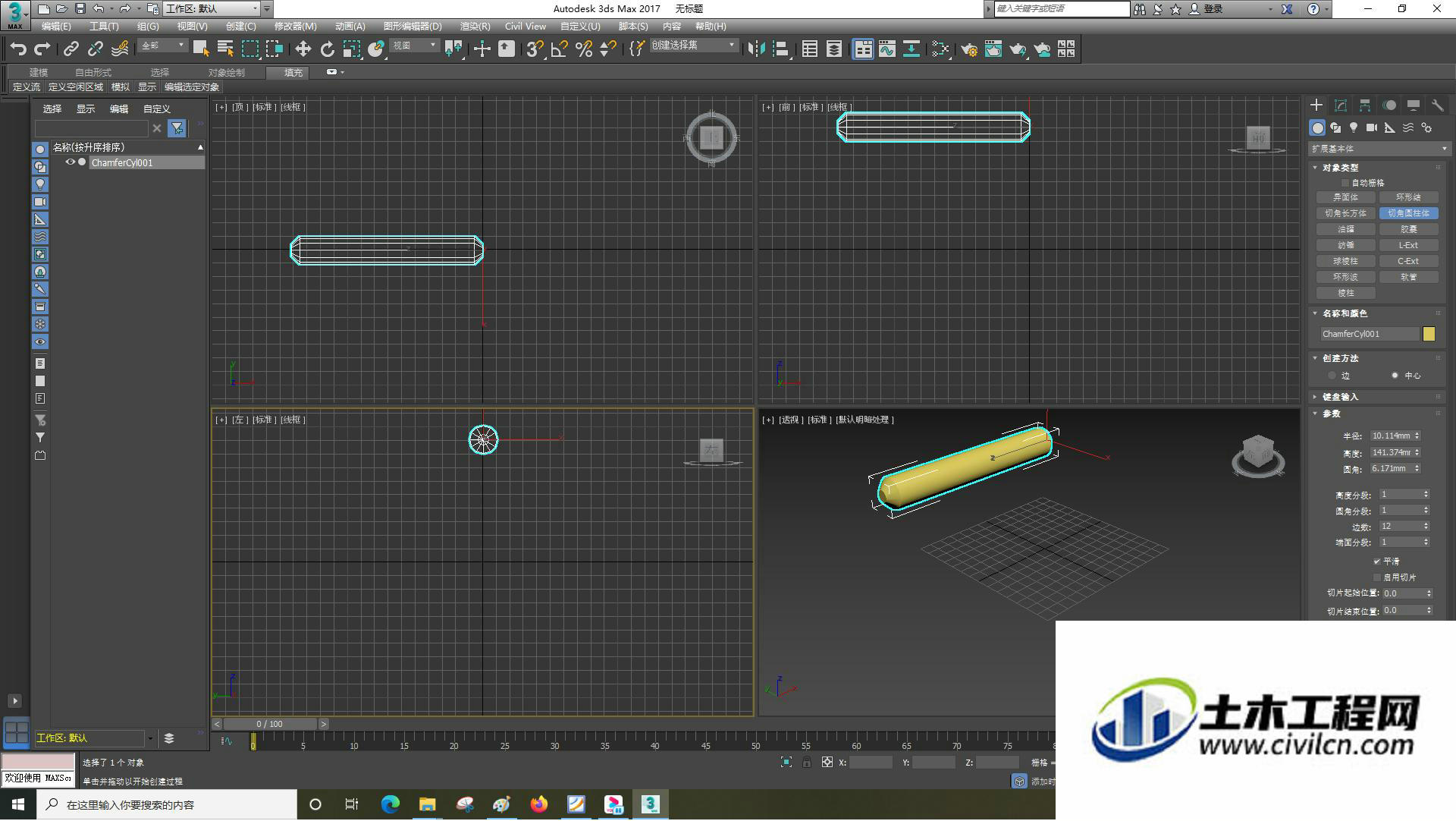This screenshot has height=821, width=1456.
Task: Open the Schematic View icon
Action: coord(912,49)
